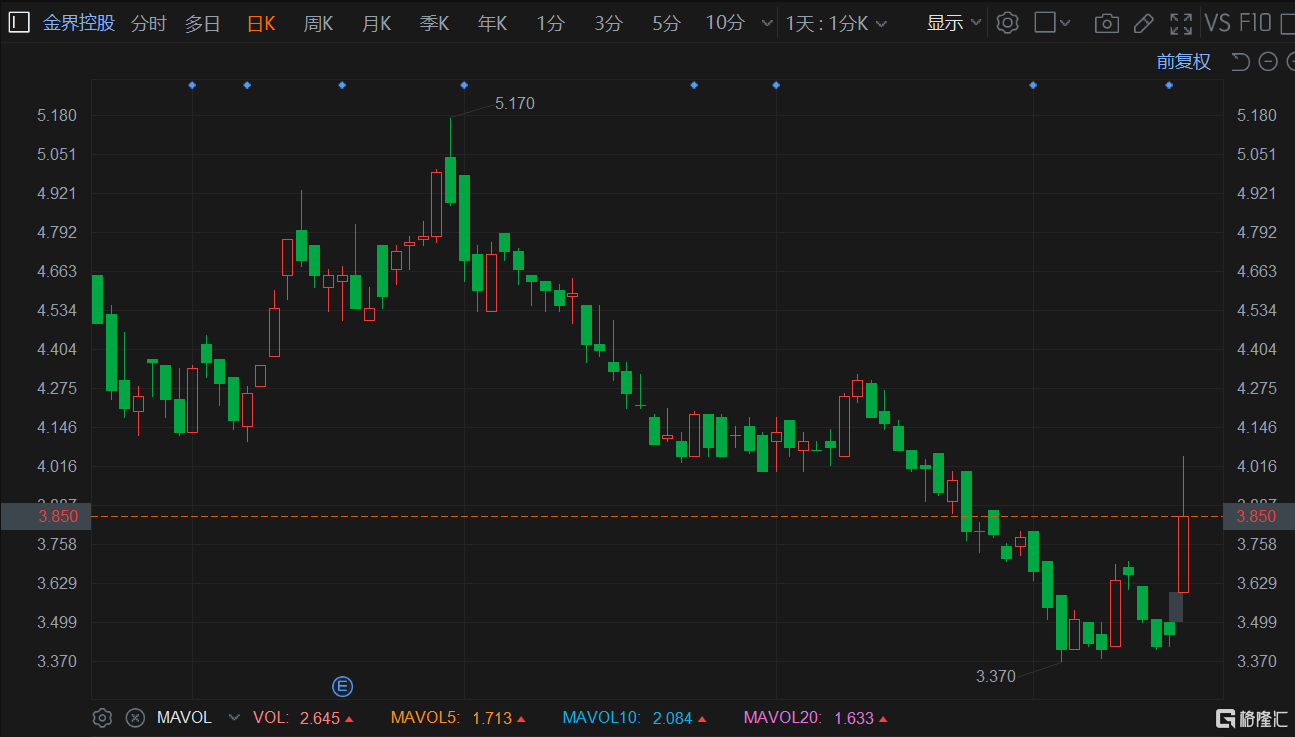
Task: Zoom out chart with minus circle
Action: tap(1268, 62)
